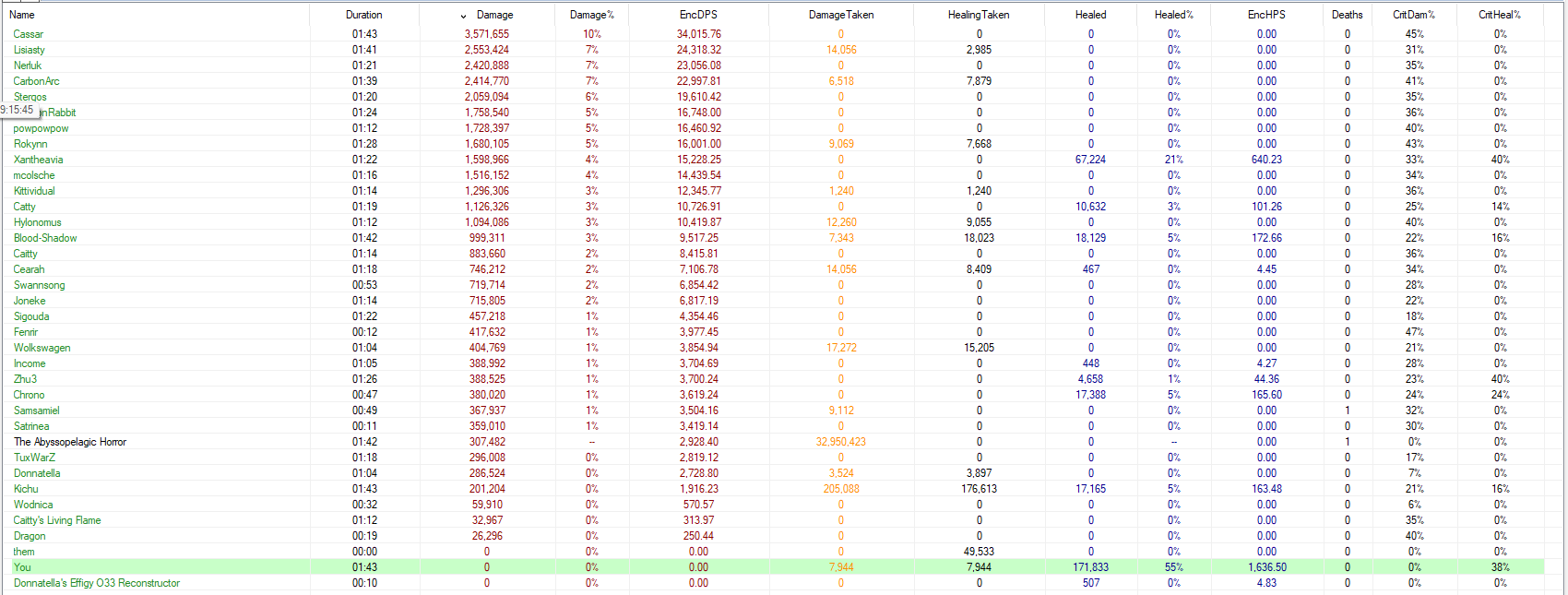Sort by the CritDam% column header
Image resolution: width=1568 pixels, height=595 pixels.
[x=1413, y=15]
